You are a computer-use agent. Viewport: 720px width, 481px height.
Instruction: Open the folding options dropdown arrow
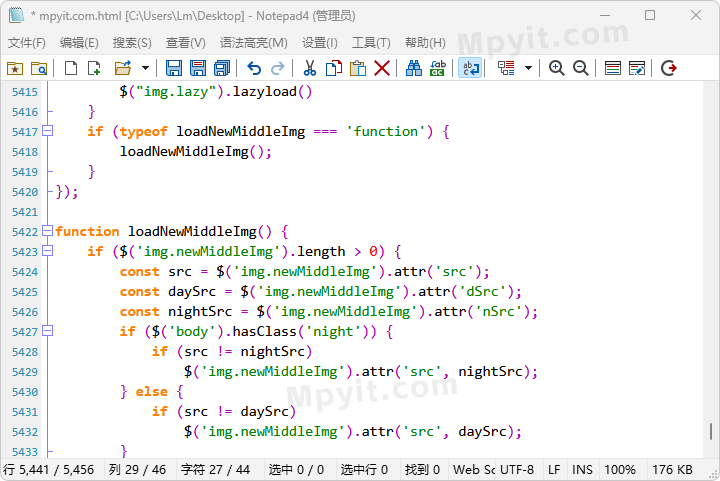point(528,68)
